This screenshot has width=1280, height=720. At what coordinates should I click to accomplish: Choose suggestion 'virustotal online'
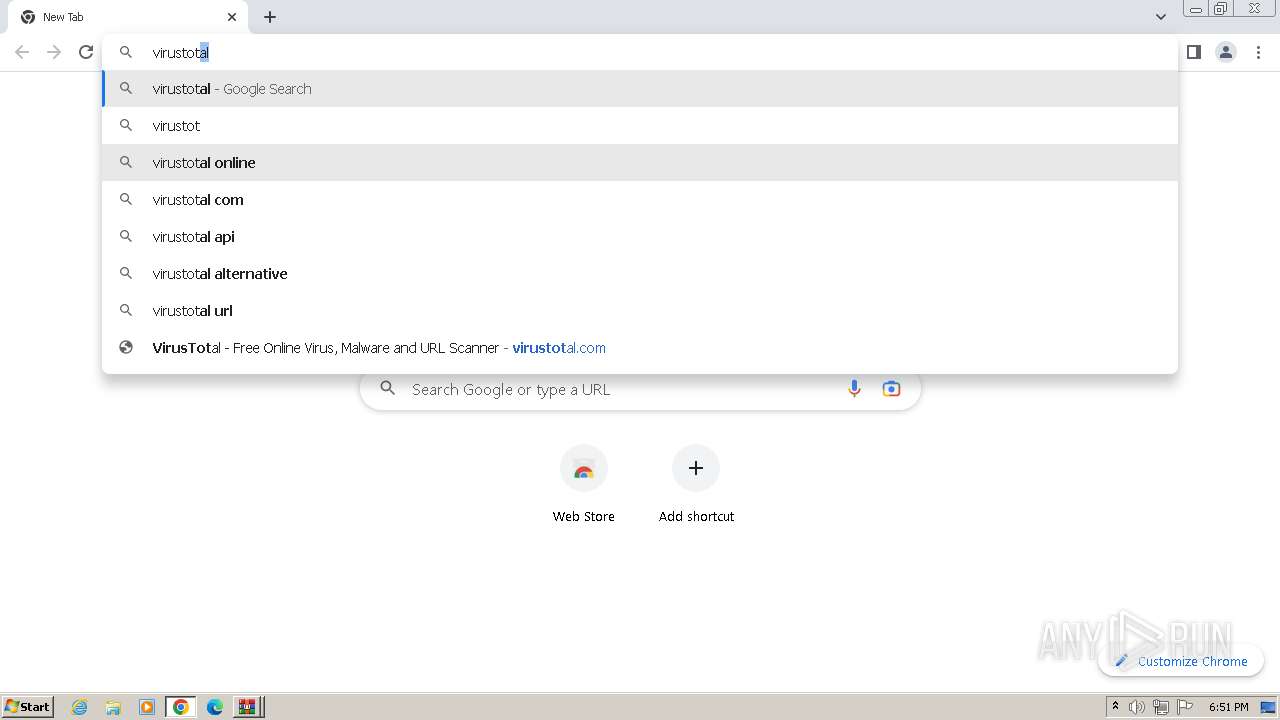(640, 163)
